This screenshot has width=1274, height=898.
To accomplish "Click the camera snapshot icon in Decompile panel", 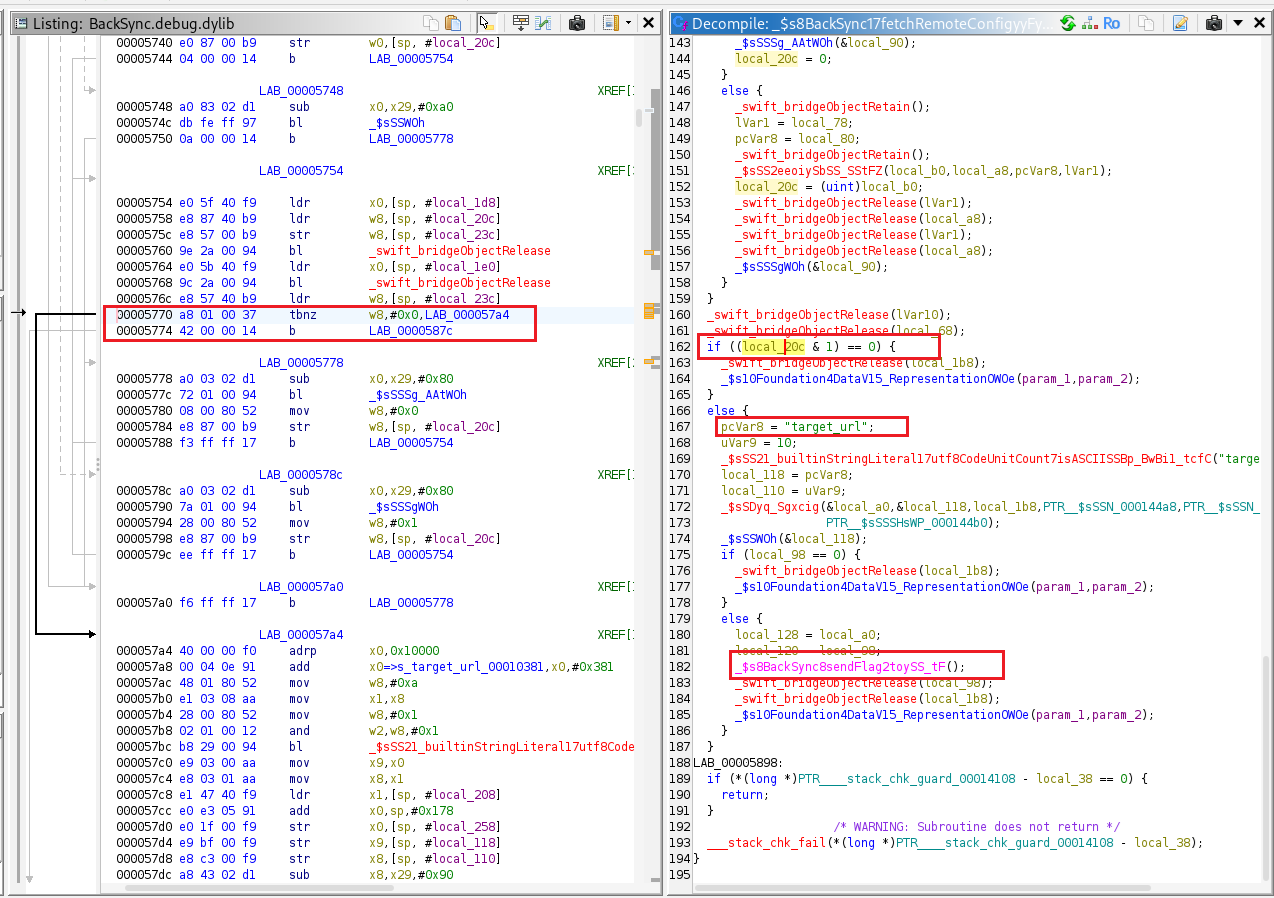I will click(1214, 23).
